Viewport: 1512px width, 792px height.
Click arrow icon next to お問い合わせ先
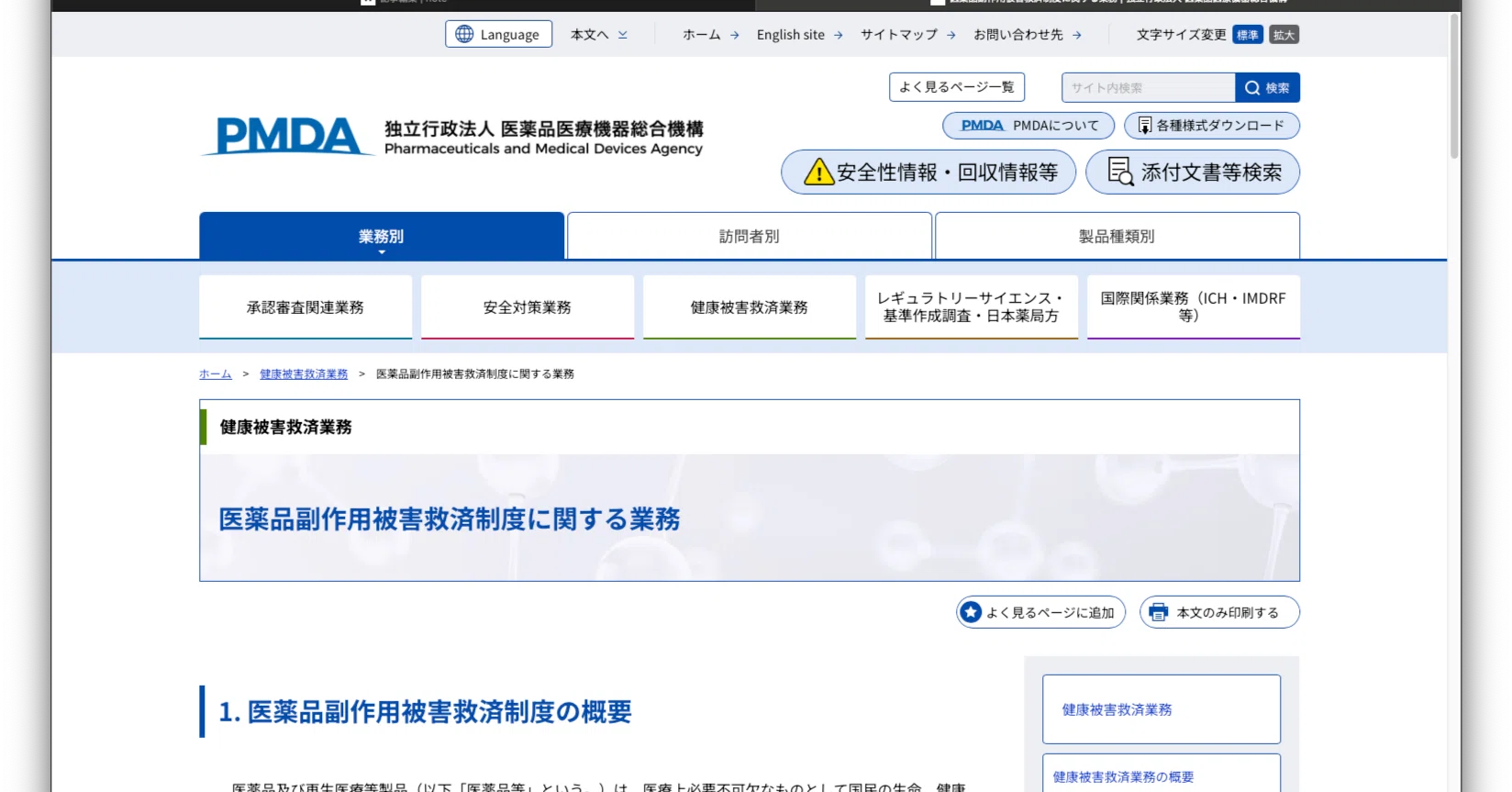[x=1077, y=35]
